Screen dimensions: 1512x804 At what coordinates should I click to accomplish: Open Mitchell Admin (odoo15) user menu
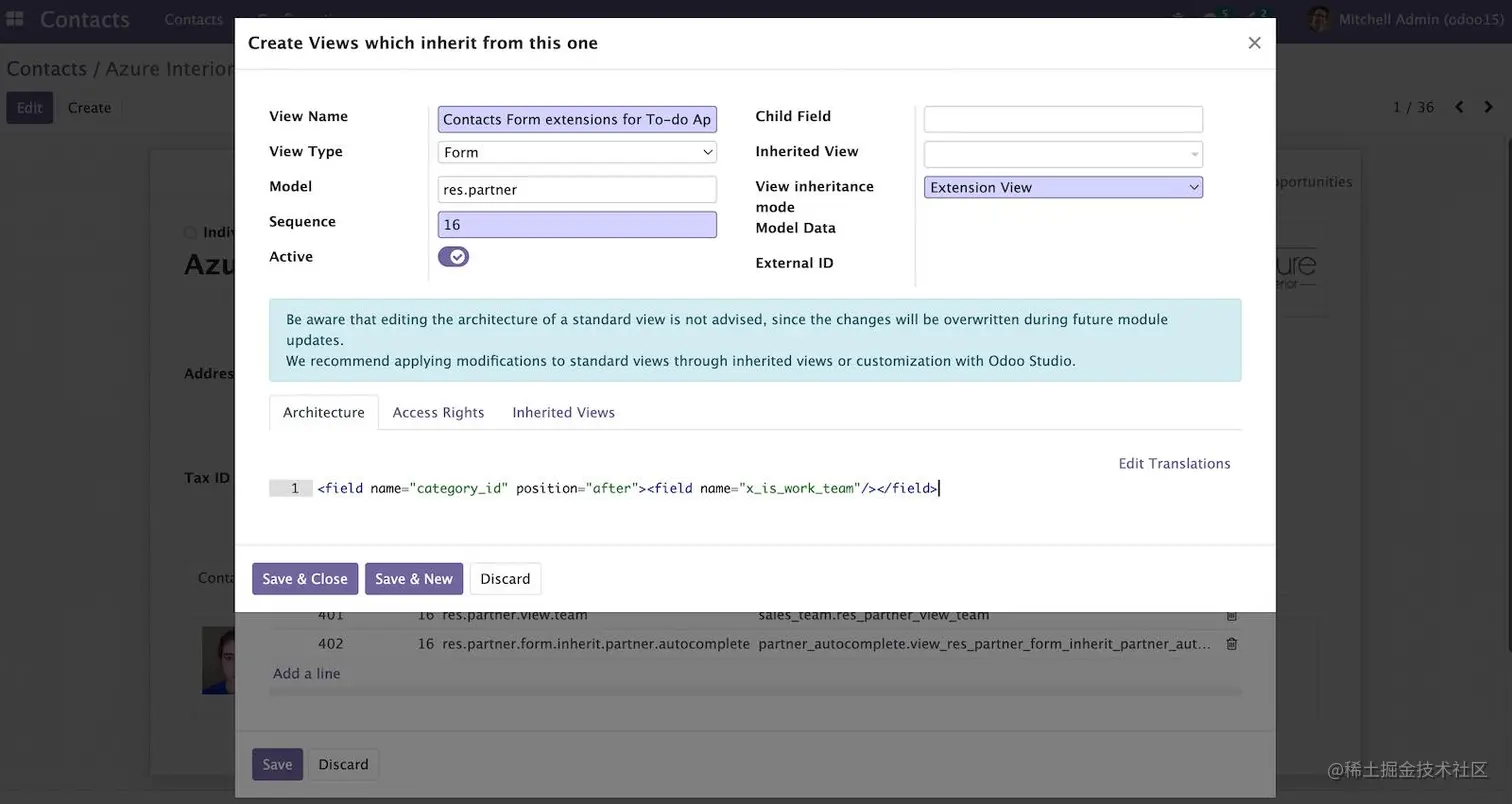coord(1407,19)
